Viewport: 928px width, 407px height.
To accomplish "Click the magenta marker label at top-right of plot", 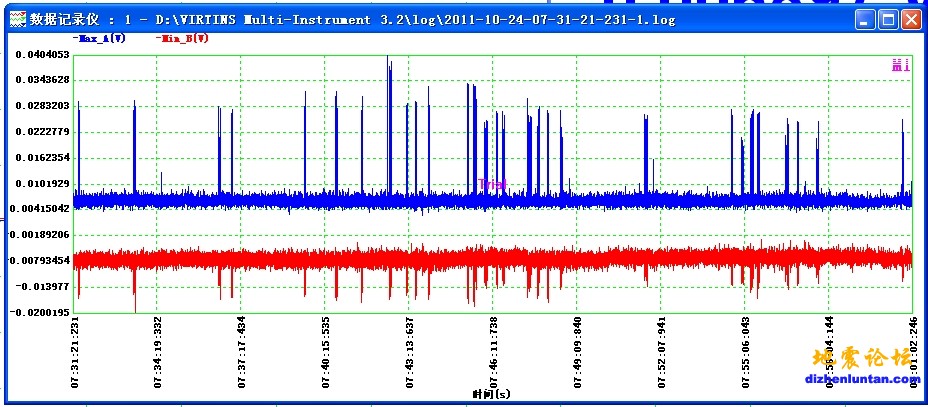I will click(900, 65).
